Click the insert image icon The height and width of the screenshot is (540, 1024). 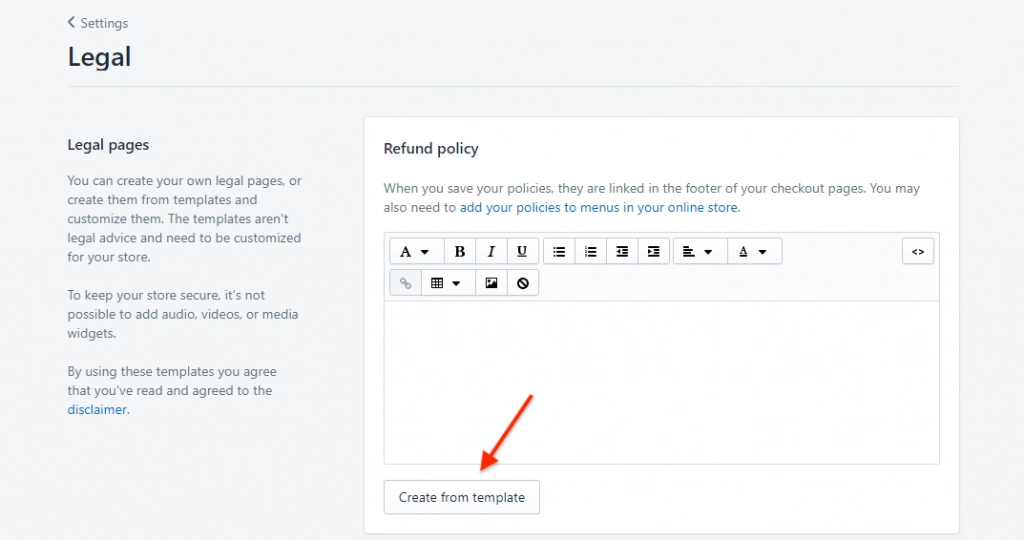(x=491, y=283)
